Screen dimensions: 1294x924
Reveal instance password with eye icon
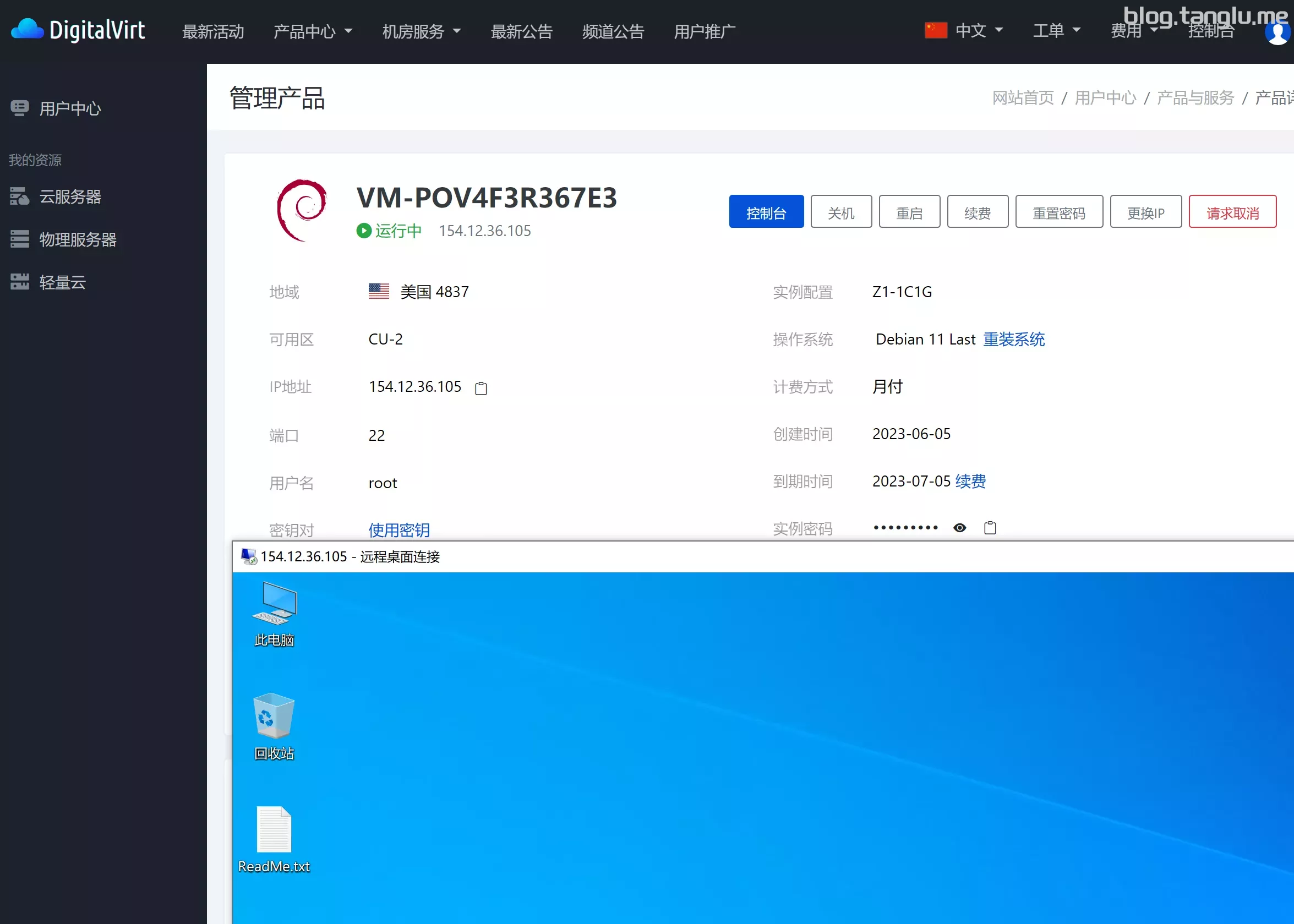959,527
